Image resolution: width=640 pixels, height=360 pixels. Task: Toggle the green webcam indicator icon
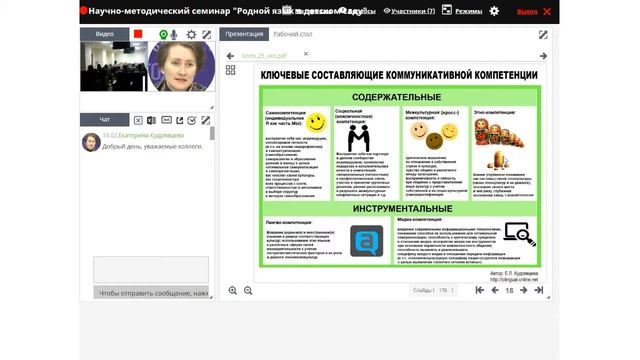point(163,35)
